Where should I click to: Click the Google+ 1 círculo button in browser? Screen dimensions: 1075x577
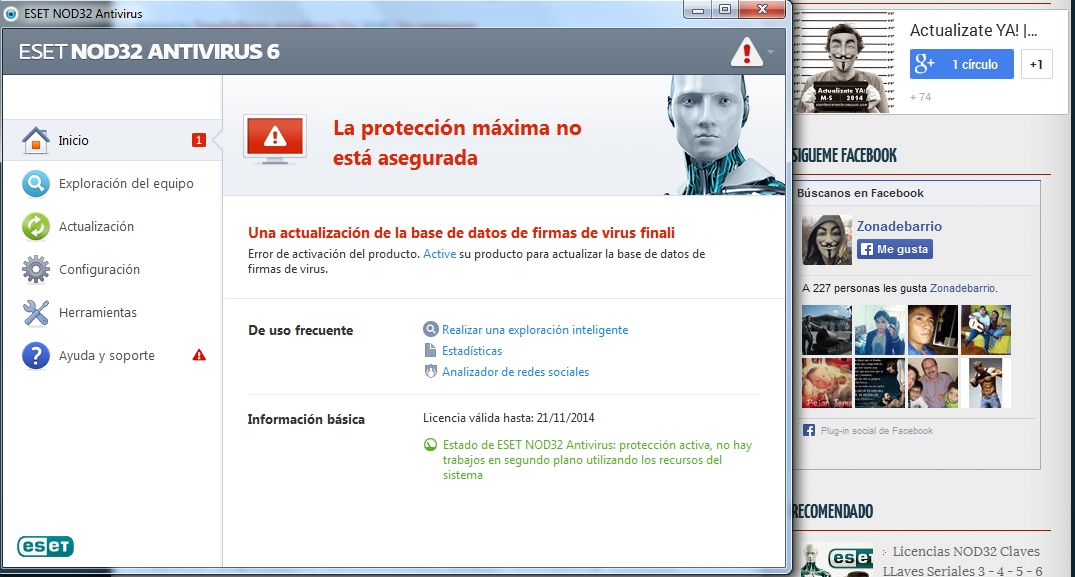click(x=961, y=64)
